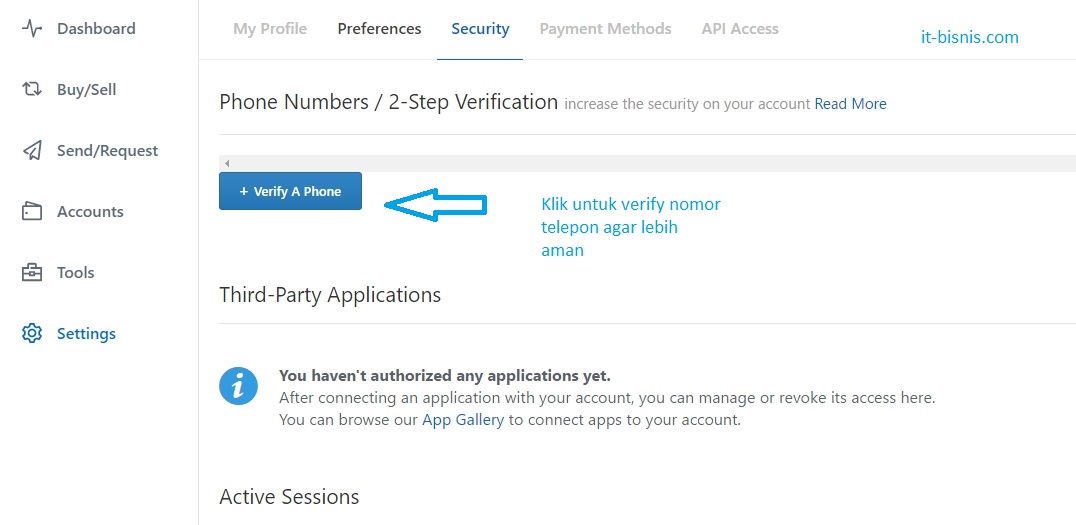Open Send/Request from the sidebar
This screenshot has height=525, width=1076.
point(107,151)
